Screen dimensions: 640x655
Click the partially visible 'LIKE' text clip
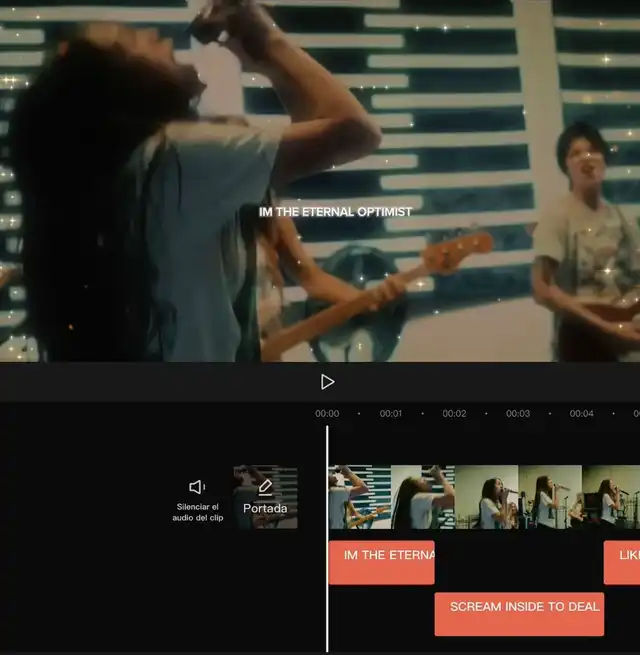click(x=622, y=562)
